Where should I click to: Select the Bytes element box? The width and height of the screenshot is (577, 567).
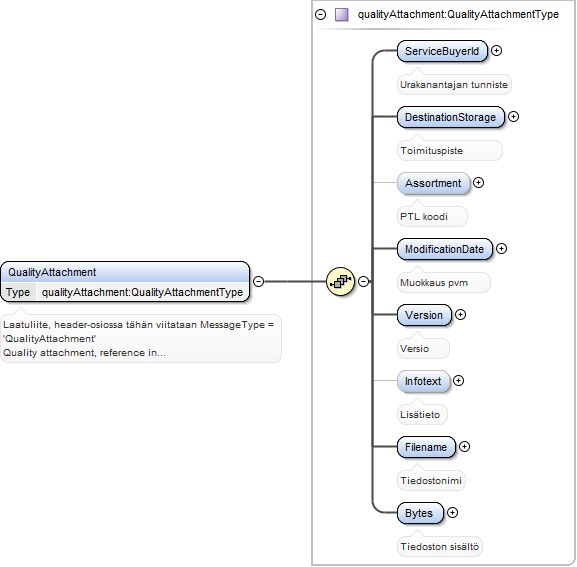421,513
